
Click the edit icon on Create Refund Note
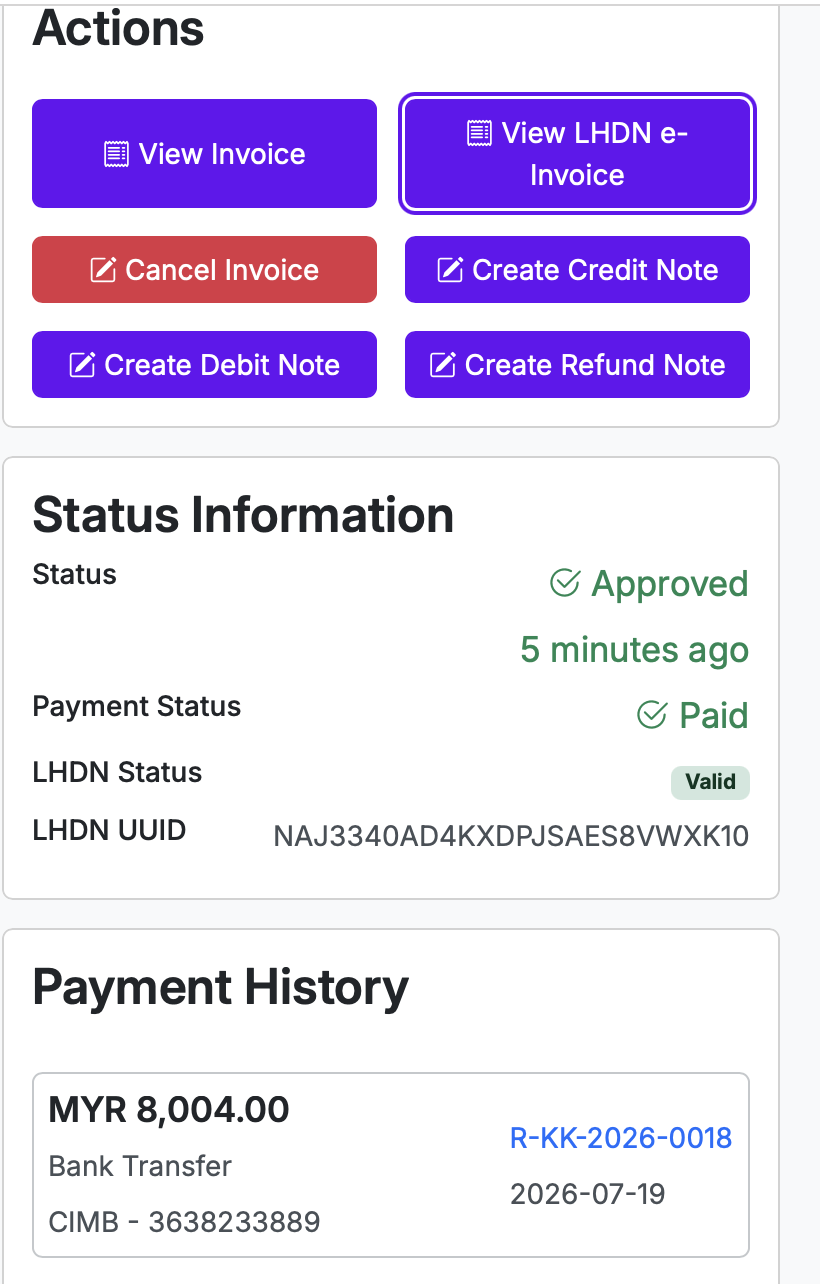click(x=442, y=365)
